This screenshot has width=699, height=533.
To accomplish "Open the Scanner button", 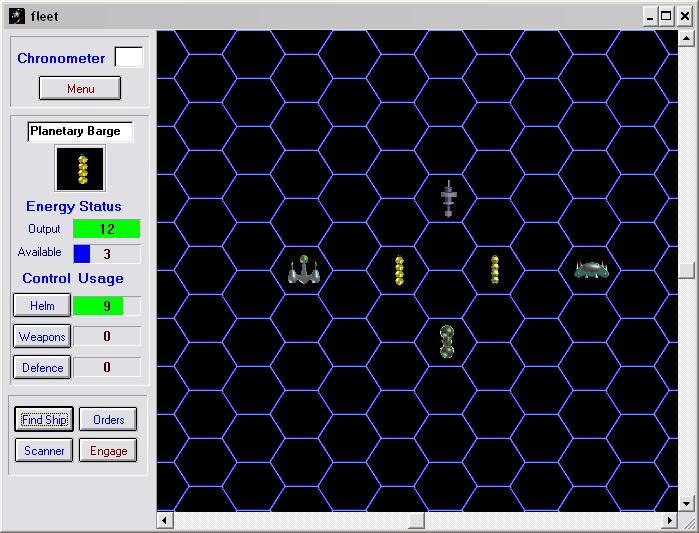I will point(44,450).
